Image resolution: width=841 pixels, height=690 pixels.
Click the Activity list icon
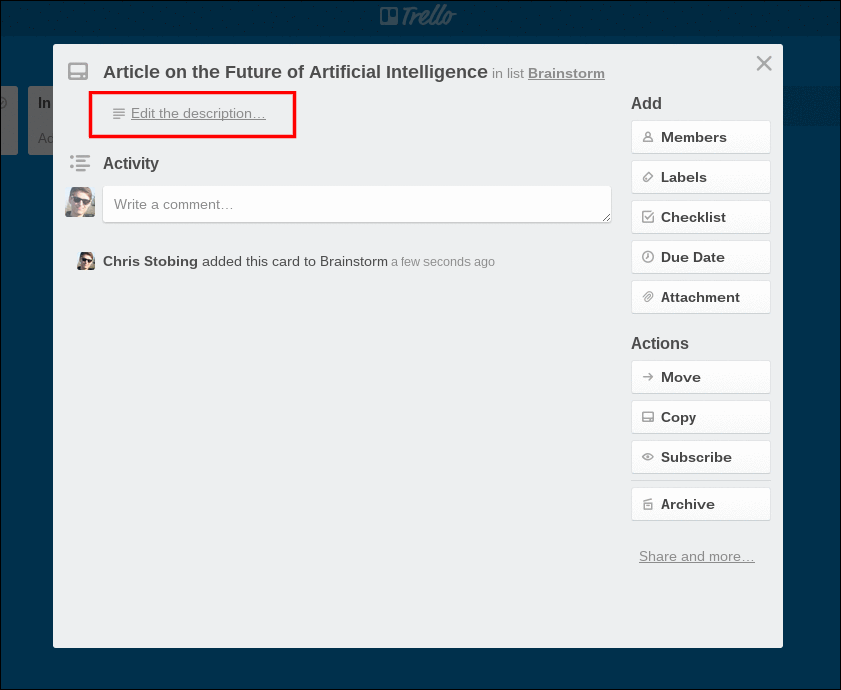tap(80, 163)
